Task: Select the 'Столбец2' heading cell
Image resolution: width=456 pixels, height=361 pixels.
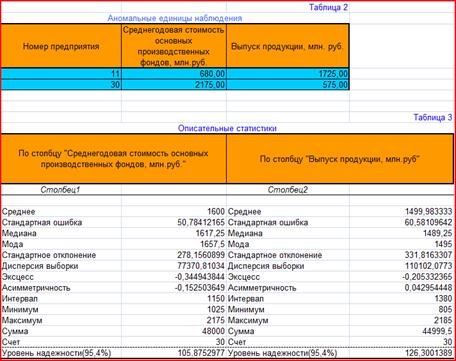Action: coord(288,190)
